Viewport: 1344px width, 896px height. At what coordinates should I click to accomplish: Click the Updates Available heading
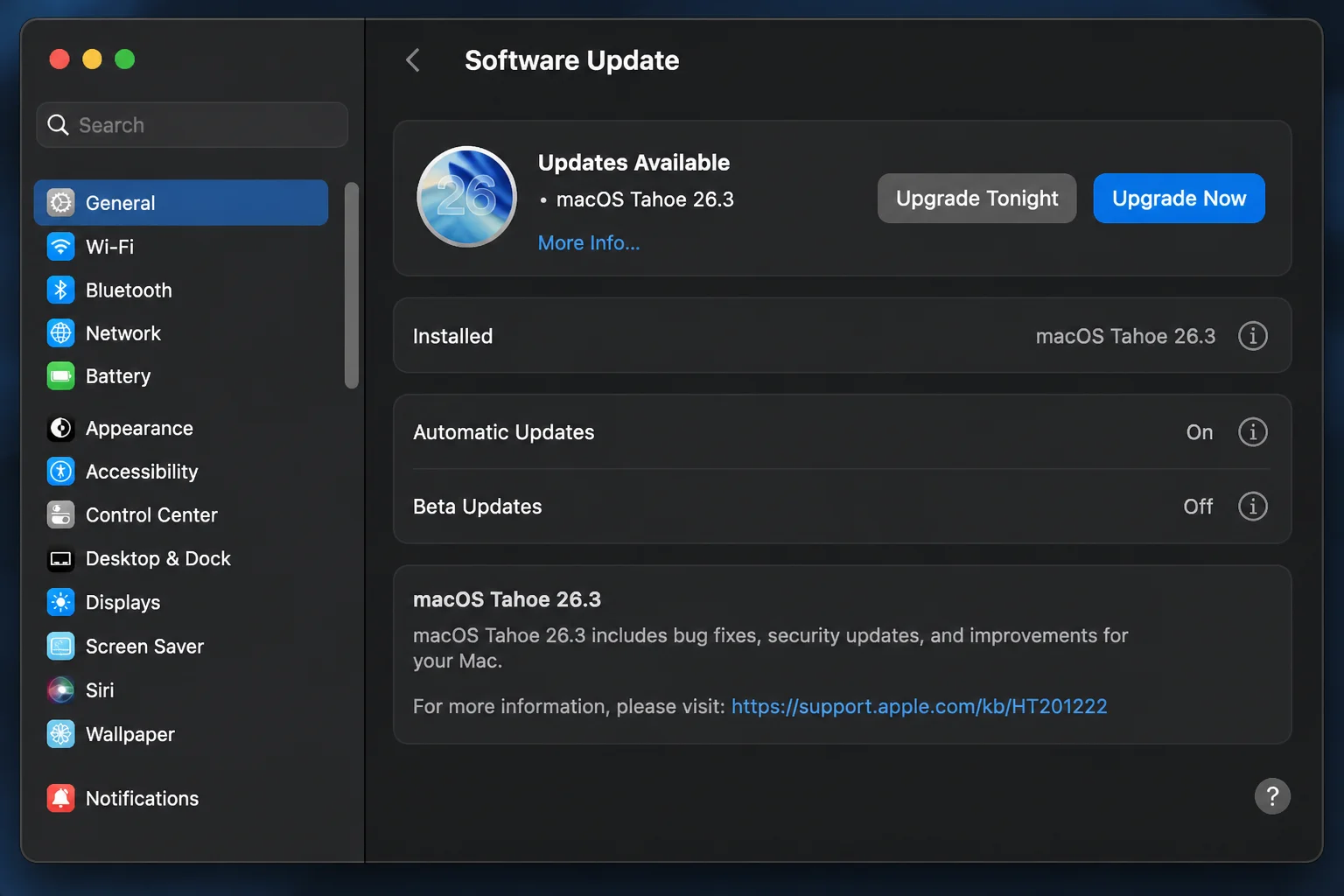click(x=633, y=163)
